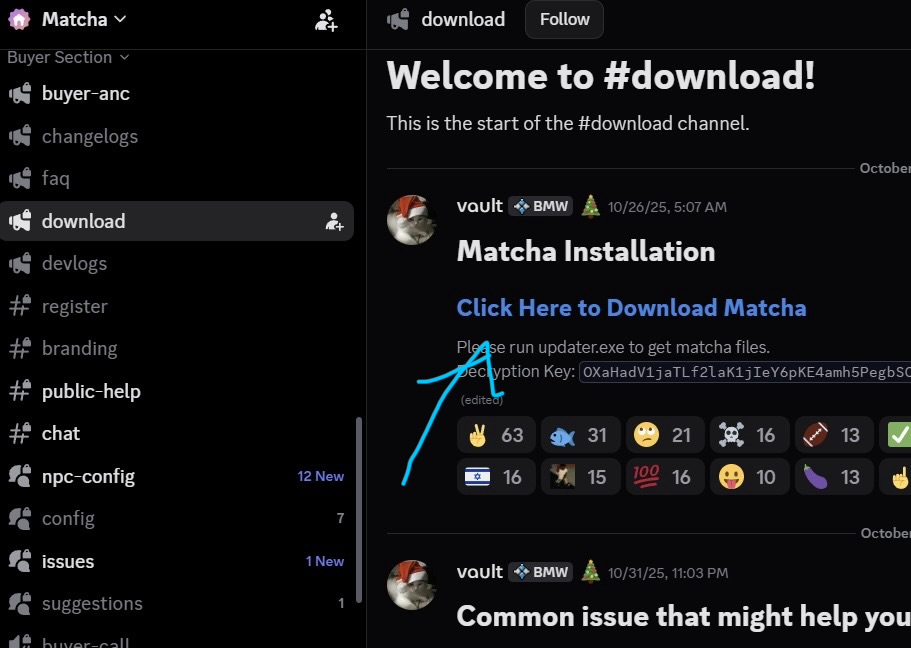Click create invite icon on download channel
The width and height of the screenshot is (911, 648).
point(334,222)
